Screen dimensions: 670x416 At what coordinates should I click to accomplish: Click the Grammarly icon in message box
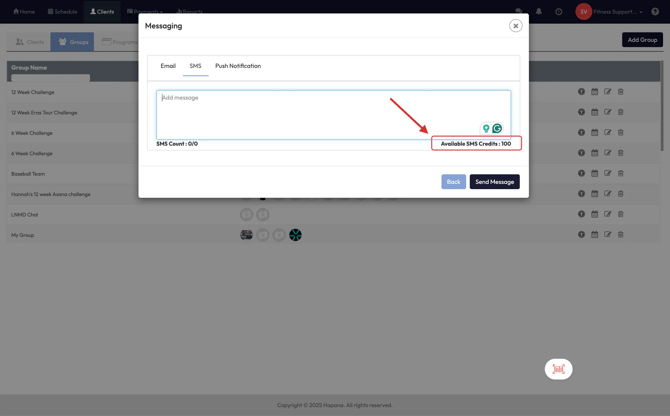[x=497, y=129]
